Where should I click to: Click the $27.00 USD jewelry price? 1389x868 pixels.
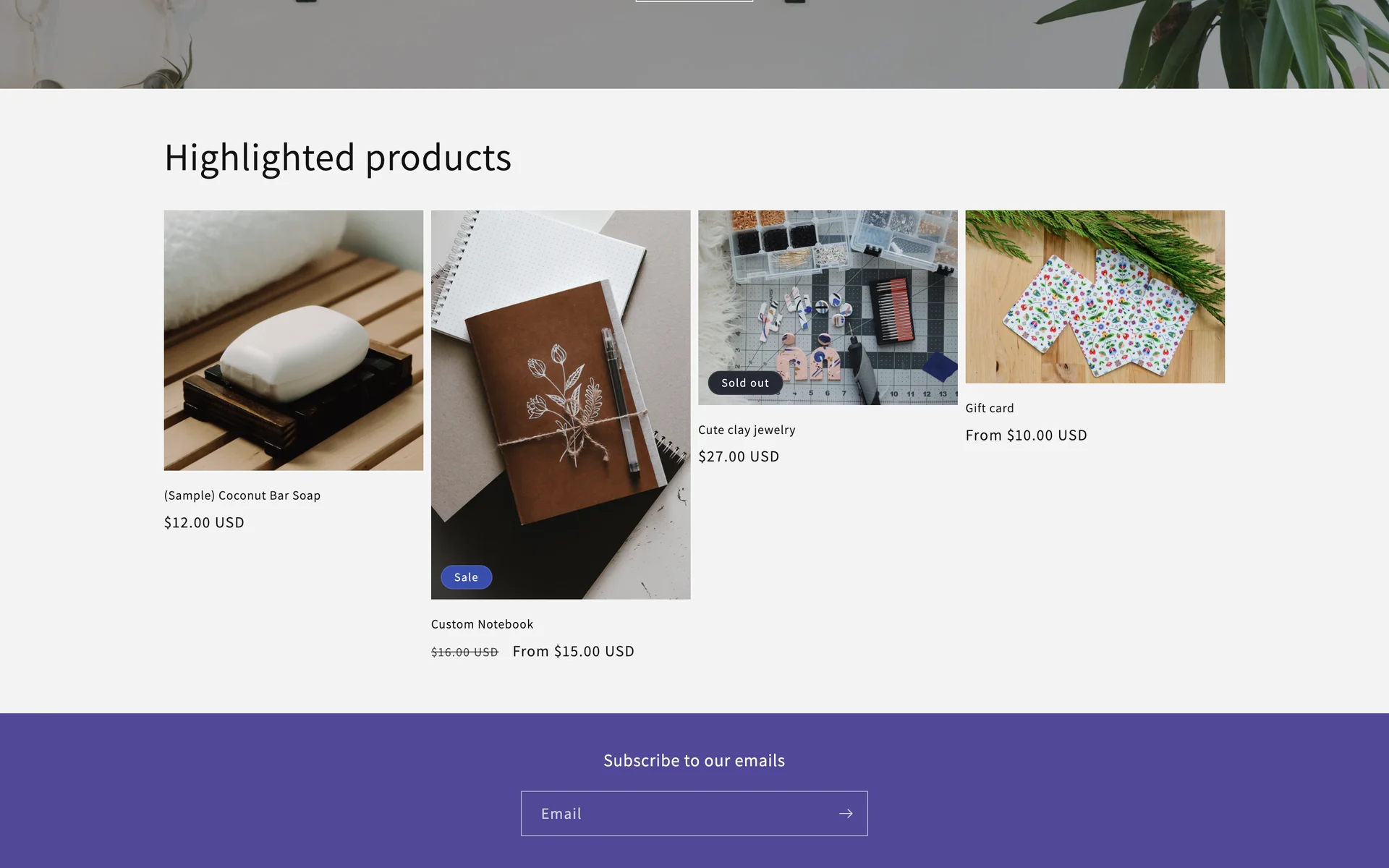tap(739, 456)
